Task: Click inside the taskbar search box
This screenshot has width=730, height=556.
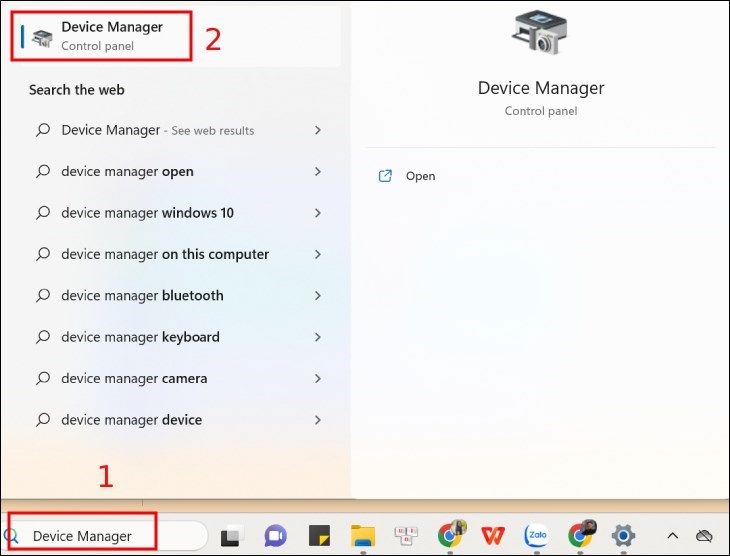Action: click(x=105, y=536)
